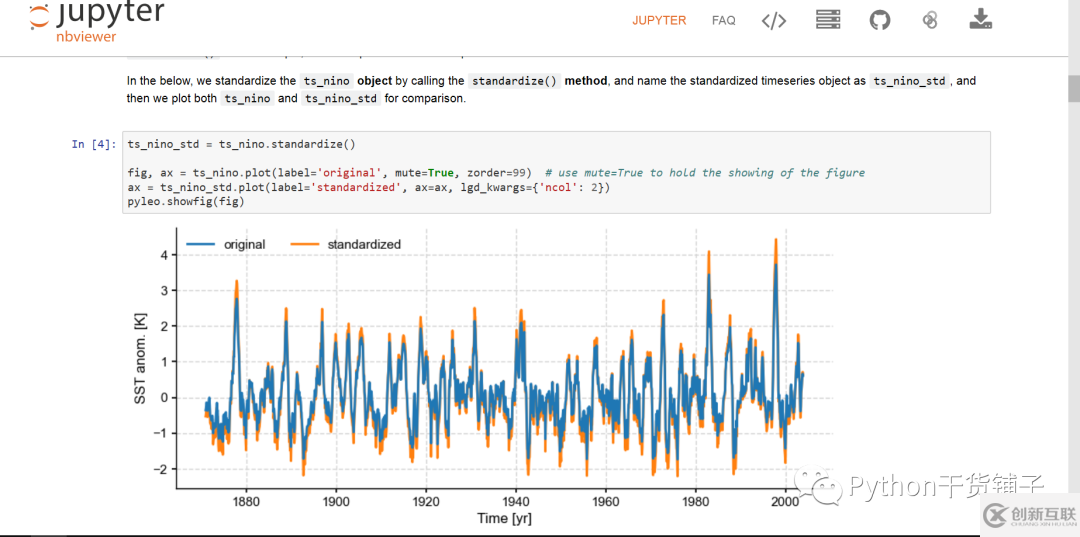Screen dimensions: 1080x537
Task: Open the GitHub repository icon
Action: 880,20
